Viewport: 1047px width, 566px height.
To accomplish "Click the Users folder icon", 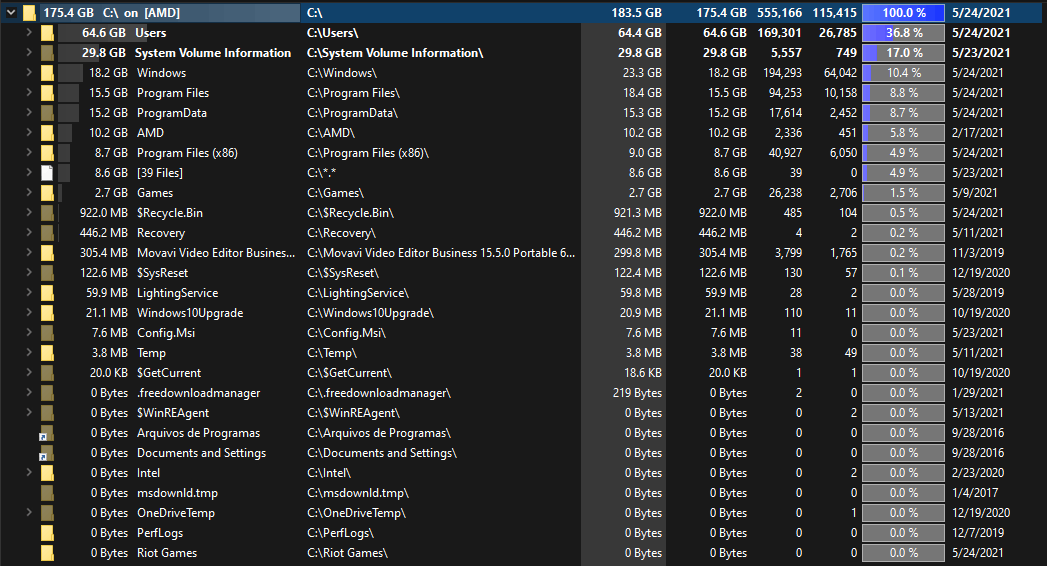I will click(47, 33).
